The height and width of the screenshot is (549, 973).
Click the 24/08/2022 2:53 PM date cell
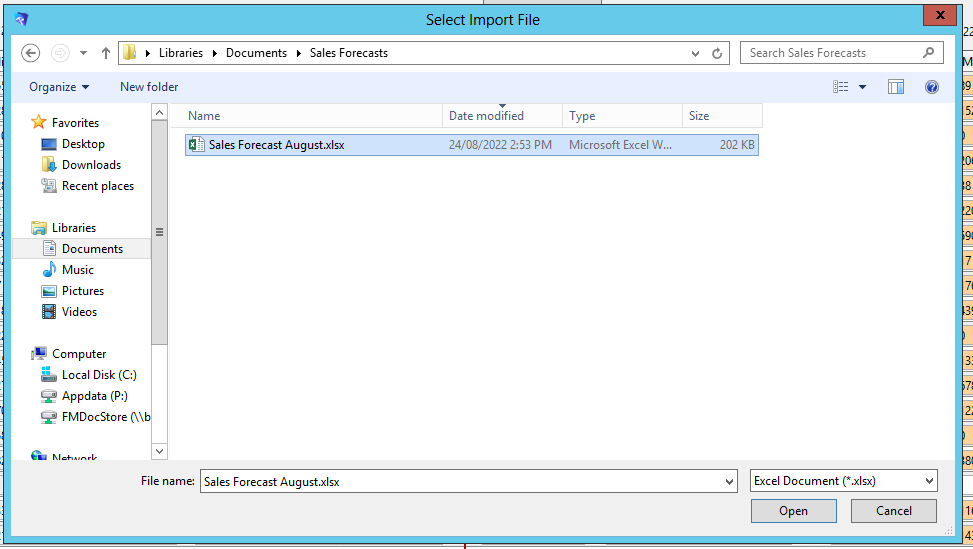(500, 145)
